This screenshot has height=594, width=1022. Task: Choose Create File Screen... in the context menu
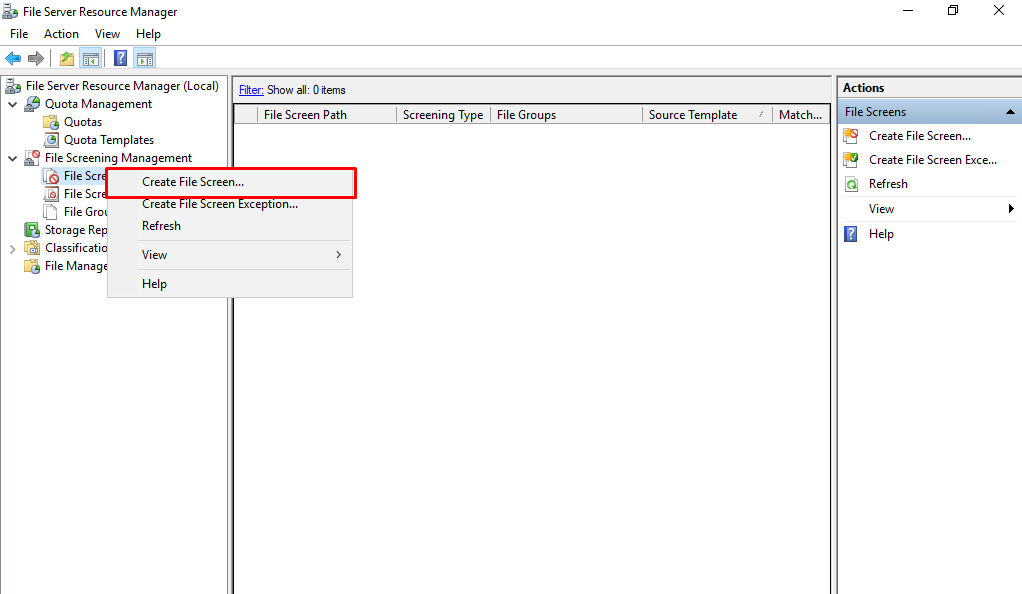(230, 182)
